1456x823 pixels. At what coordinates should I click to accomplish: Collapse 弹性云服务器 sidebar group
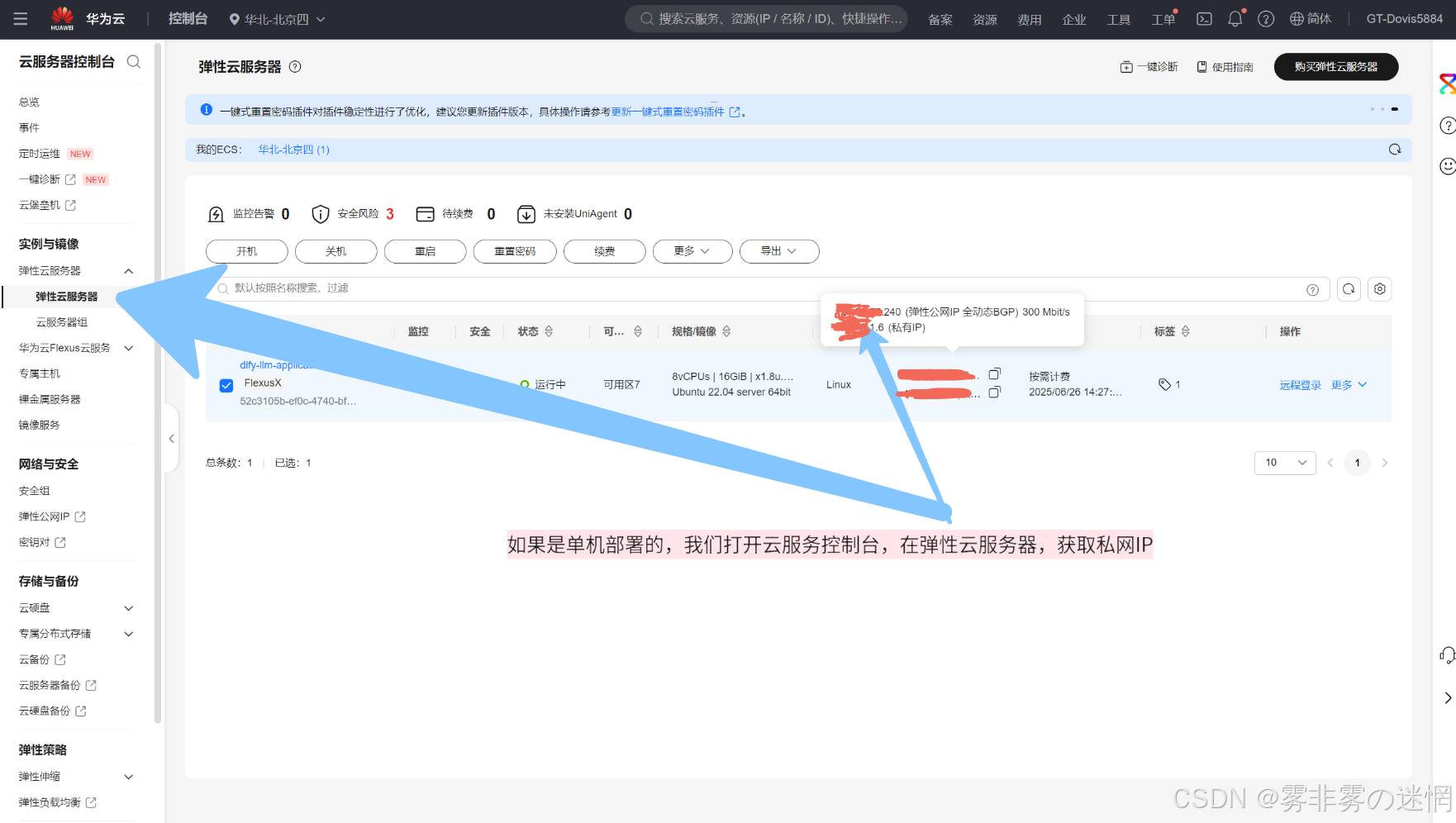click(x=129, y=271)
